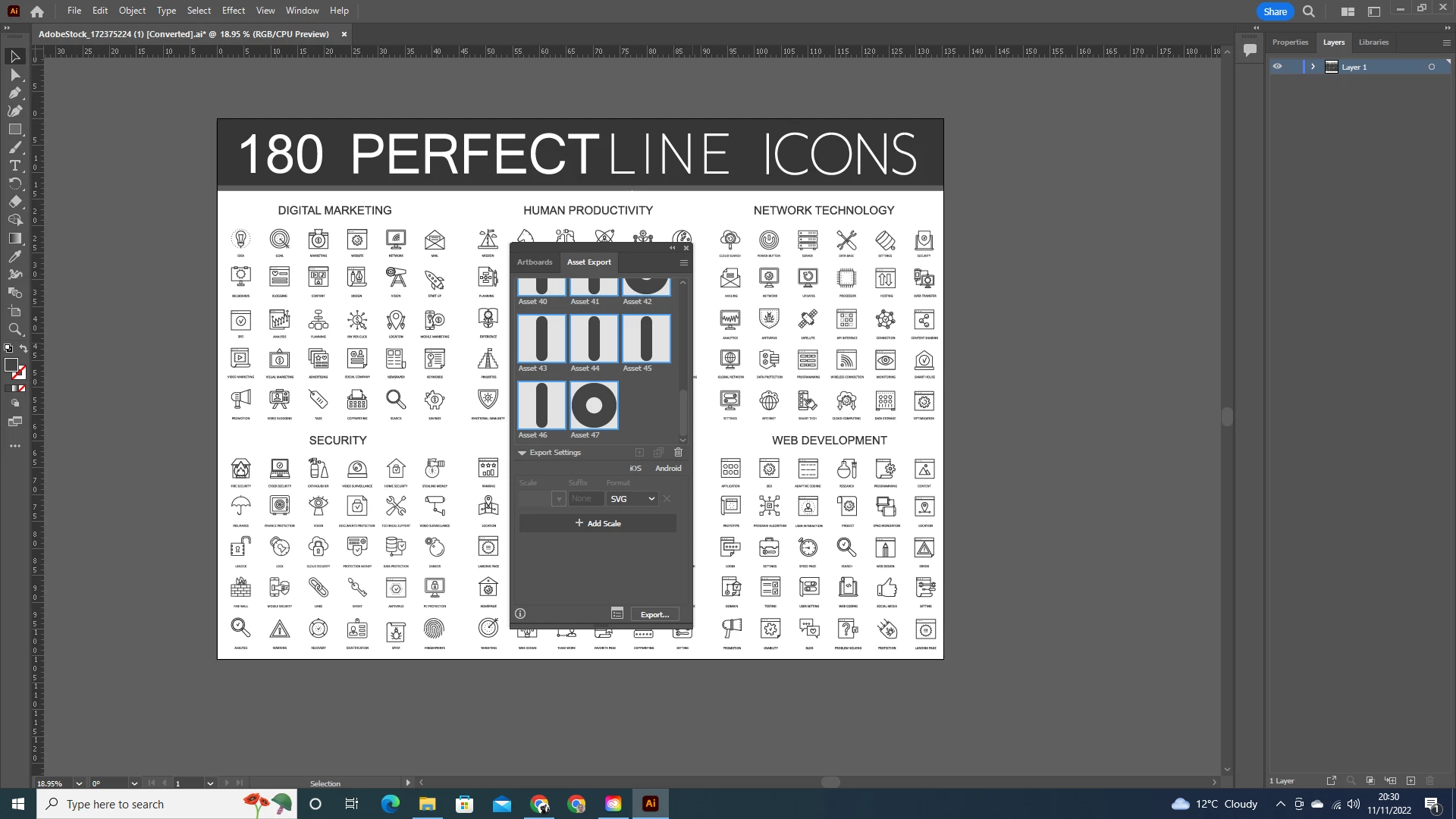The height and width of the screenshot is (819, 1456).
Task: Click the Add Scale button
Action: pyautogui.click(x=598, y=523)
